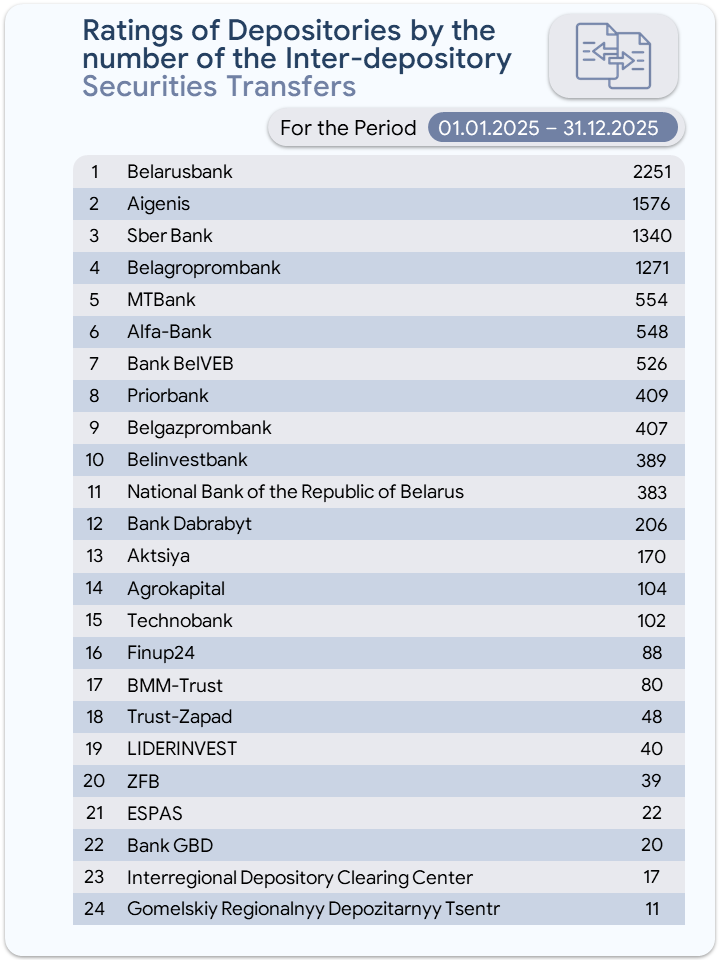Select MTBank in the ratings list
Image resolution: width=720 pixels, height=960 pixels.
pos(161,300)
